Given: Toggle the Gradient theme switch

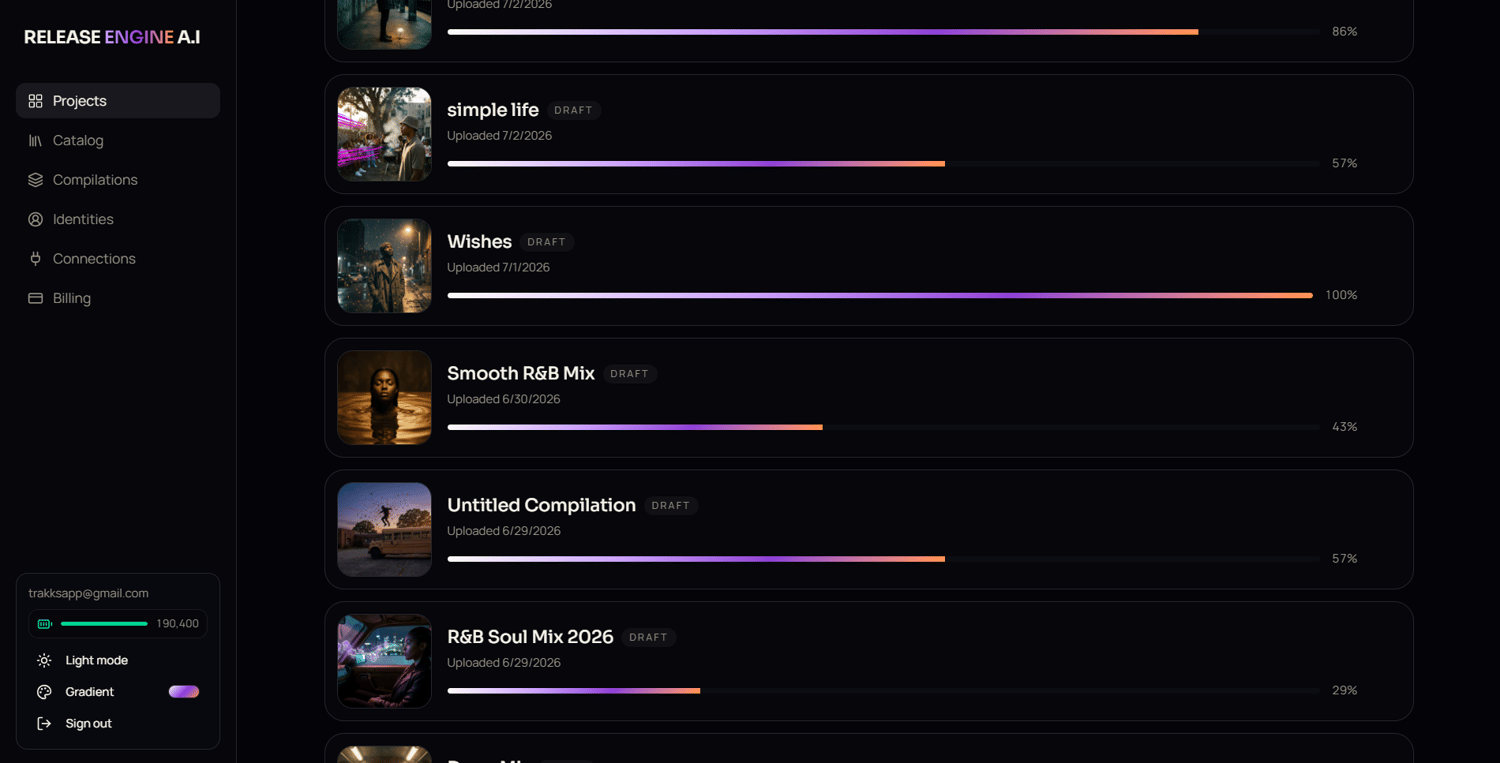Looking at the screenshot, I should 184,692.
